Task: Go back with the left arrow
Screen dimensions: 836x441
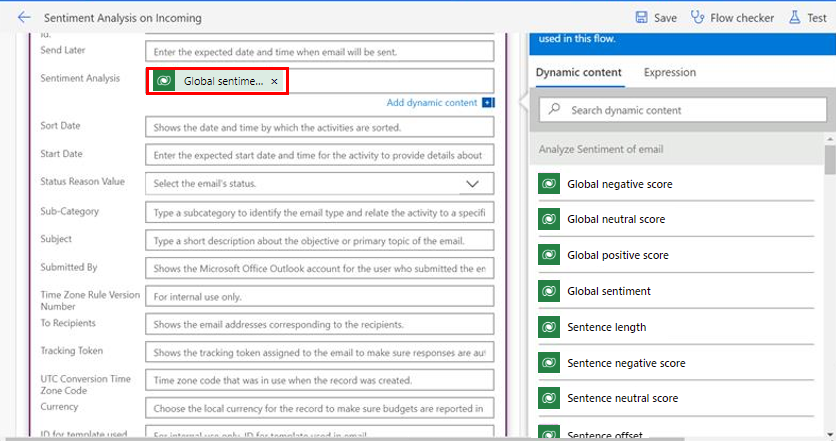Action: coord(24,18)
